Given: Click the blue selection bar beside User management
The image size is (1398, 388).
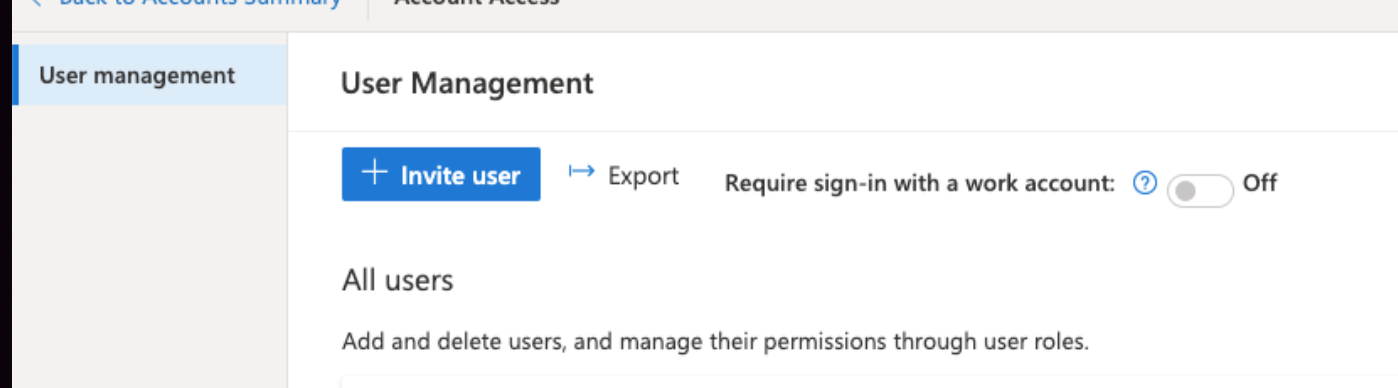Looking at the screenshot, I should pos(15,75).
